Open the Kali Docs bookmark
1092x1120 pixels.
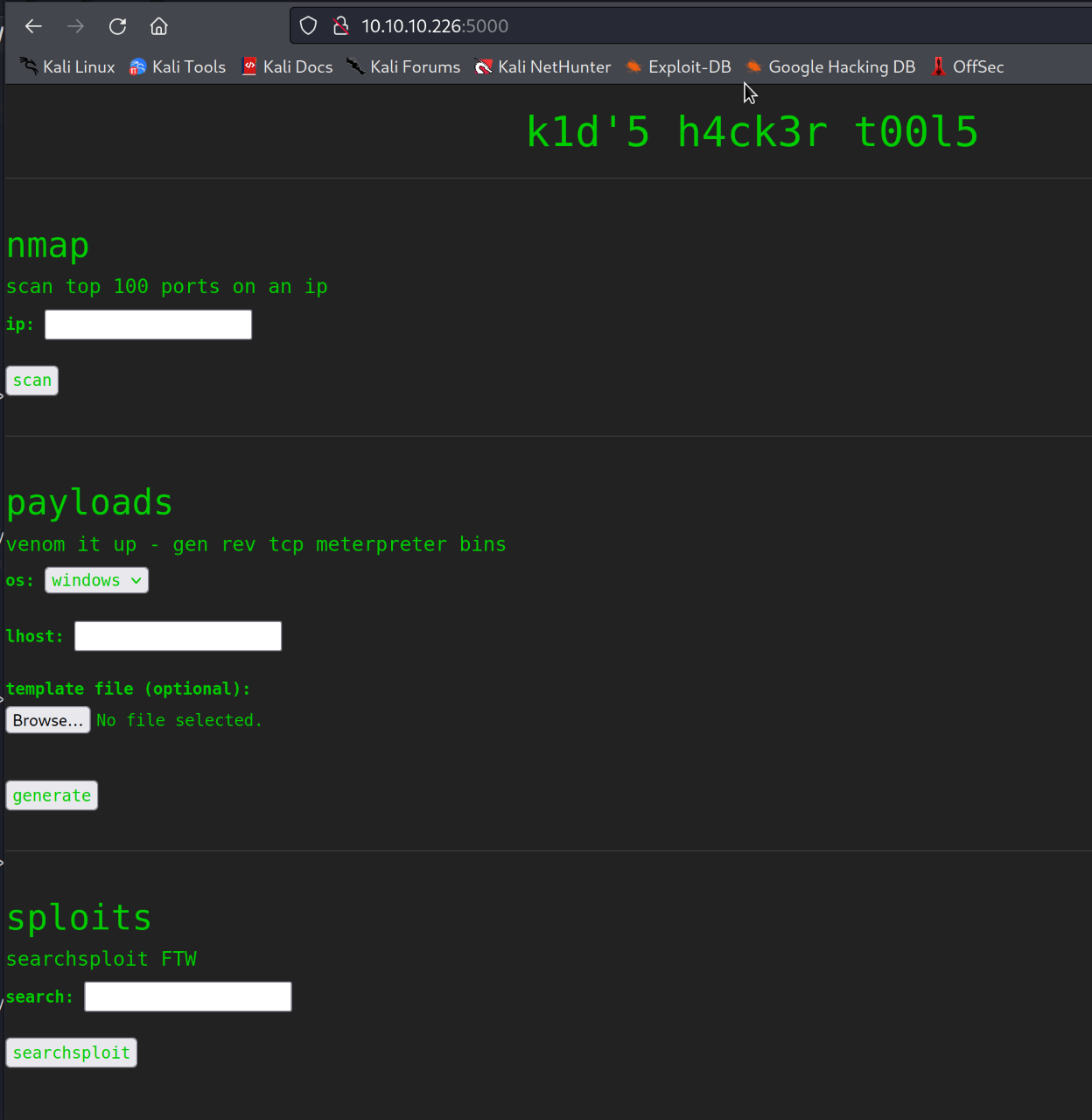point(287,66)
